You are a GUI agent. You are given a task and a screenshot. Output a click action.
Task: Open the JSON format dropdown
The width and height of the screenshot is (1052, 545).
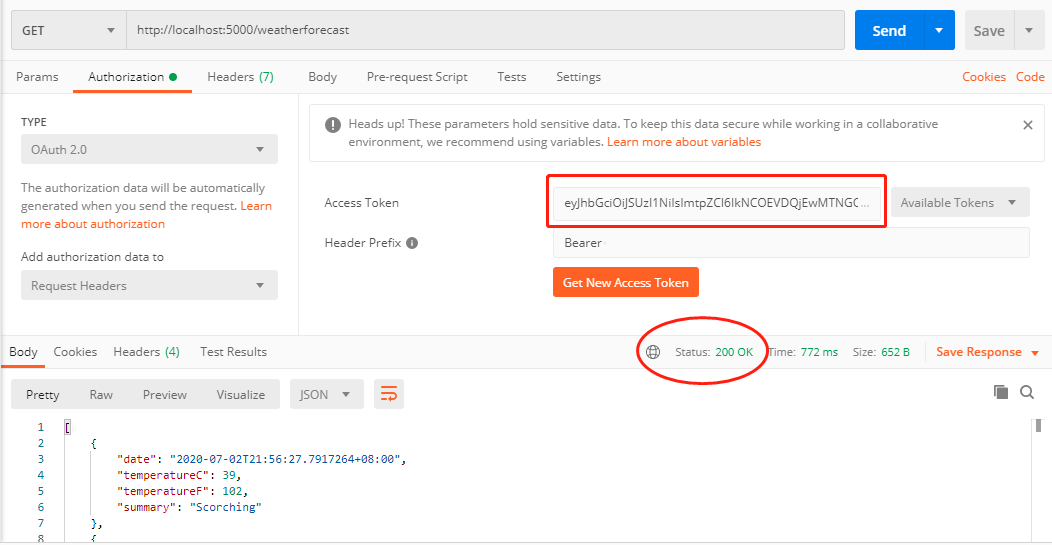point(327,395)
